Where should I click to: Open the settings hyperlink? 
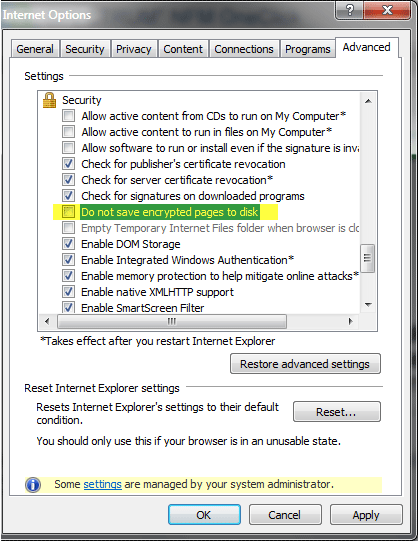[102, 484]
